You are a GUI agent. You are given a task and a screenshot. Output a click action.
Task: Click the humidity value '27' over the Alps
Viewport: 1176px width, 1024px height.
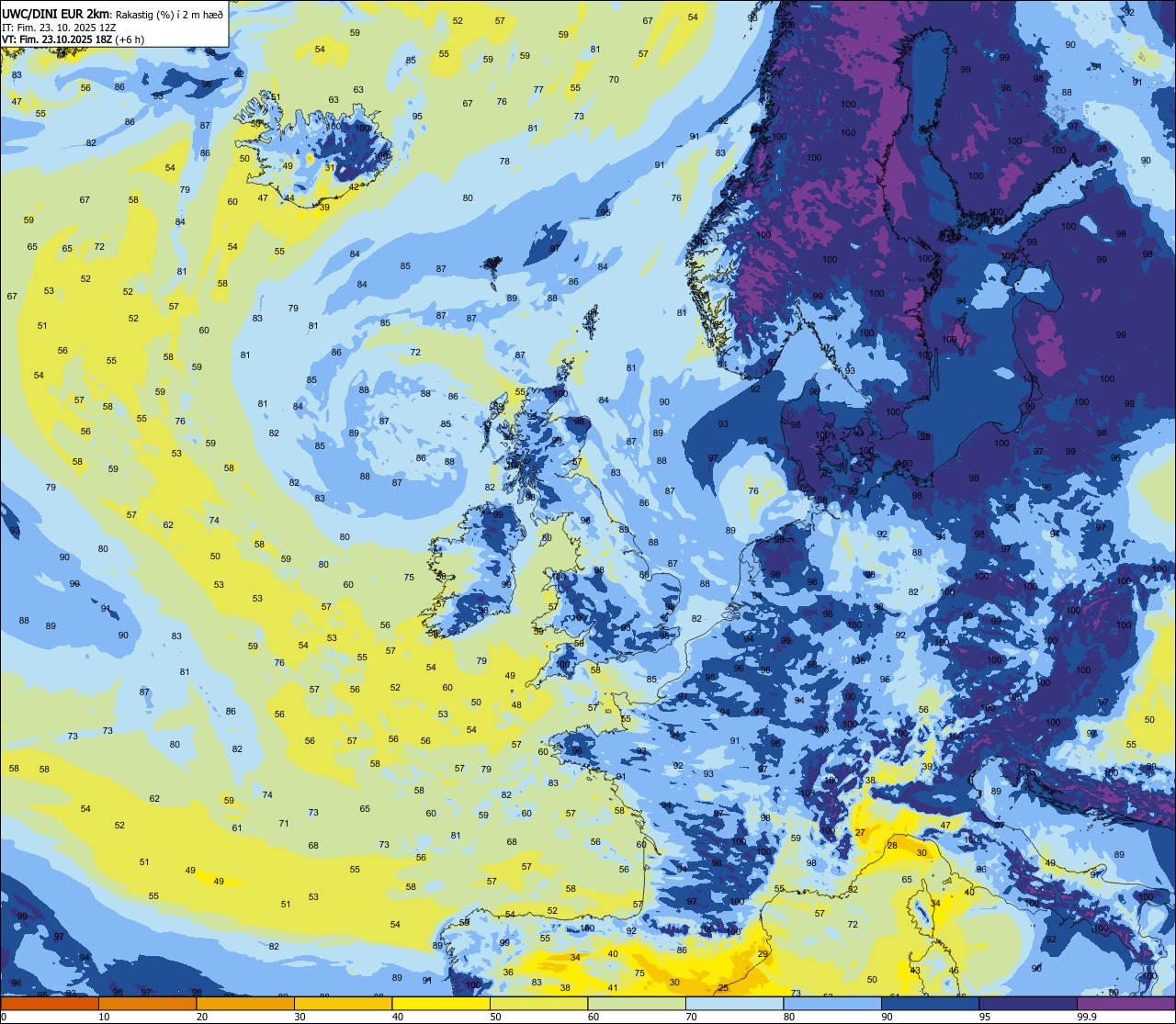860,832
